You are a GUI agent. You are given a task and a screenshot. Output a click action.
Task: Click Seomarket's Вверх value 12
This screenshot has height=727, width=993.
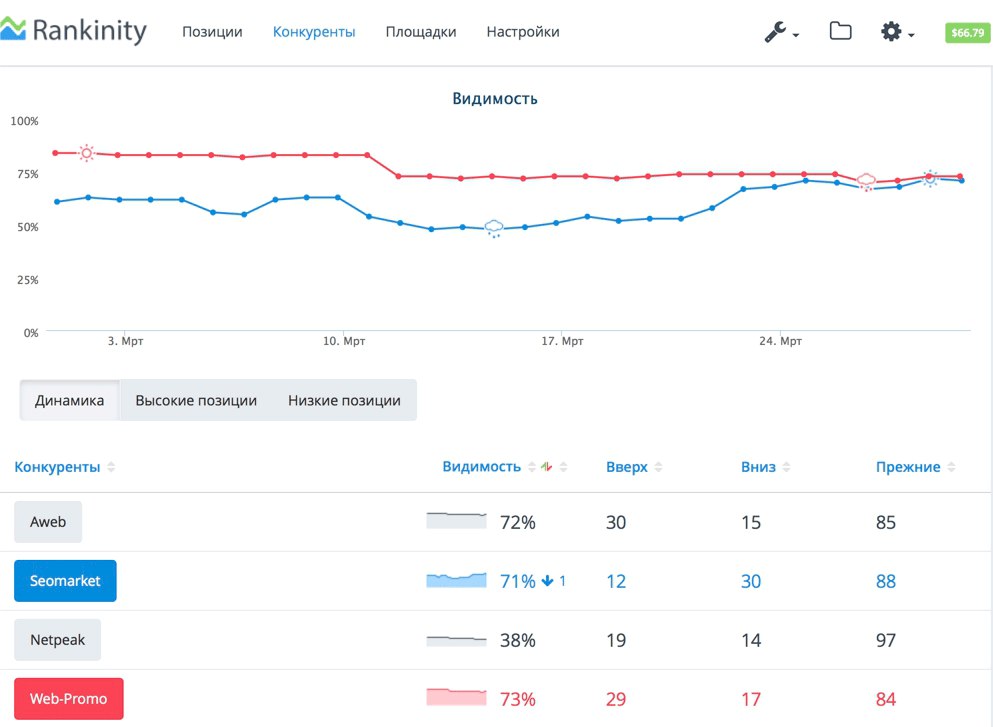616,581
